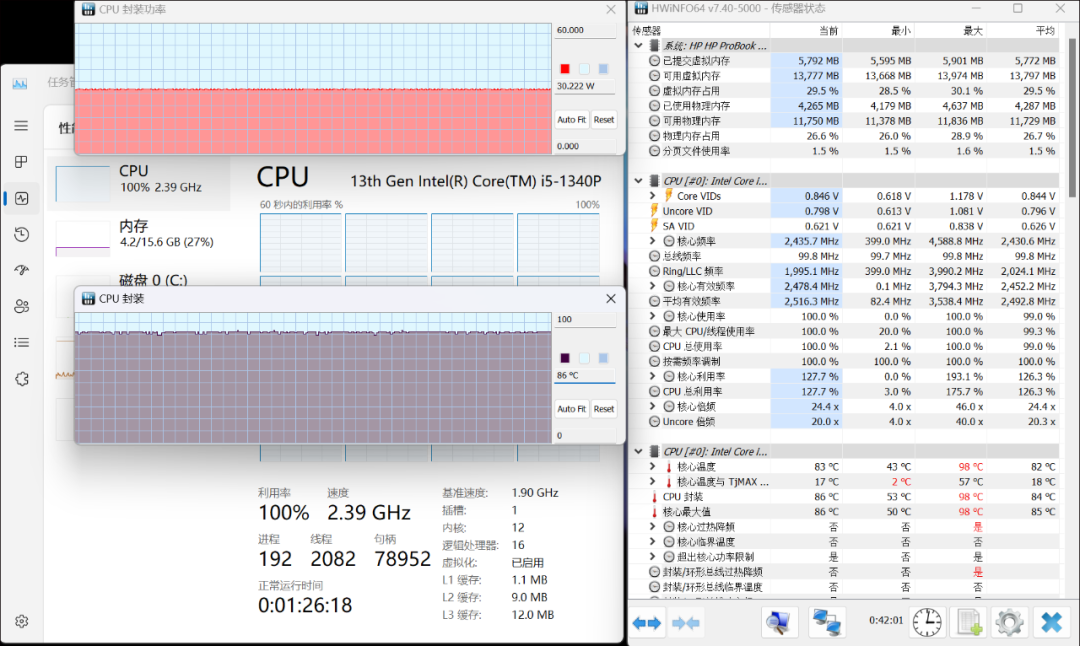This screenshot has height=646, width=1080.
Task: Open Task Manager settings gear
Action: tap(21, 621)
